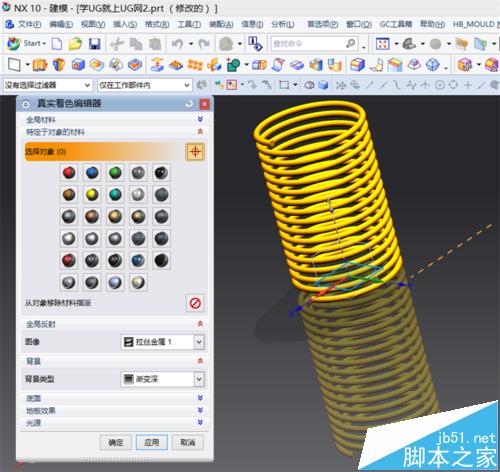Viewport: 500px width, 472px height.
Task: Open the 工具(T) menu
Action: coord(189,24)
